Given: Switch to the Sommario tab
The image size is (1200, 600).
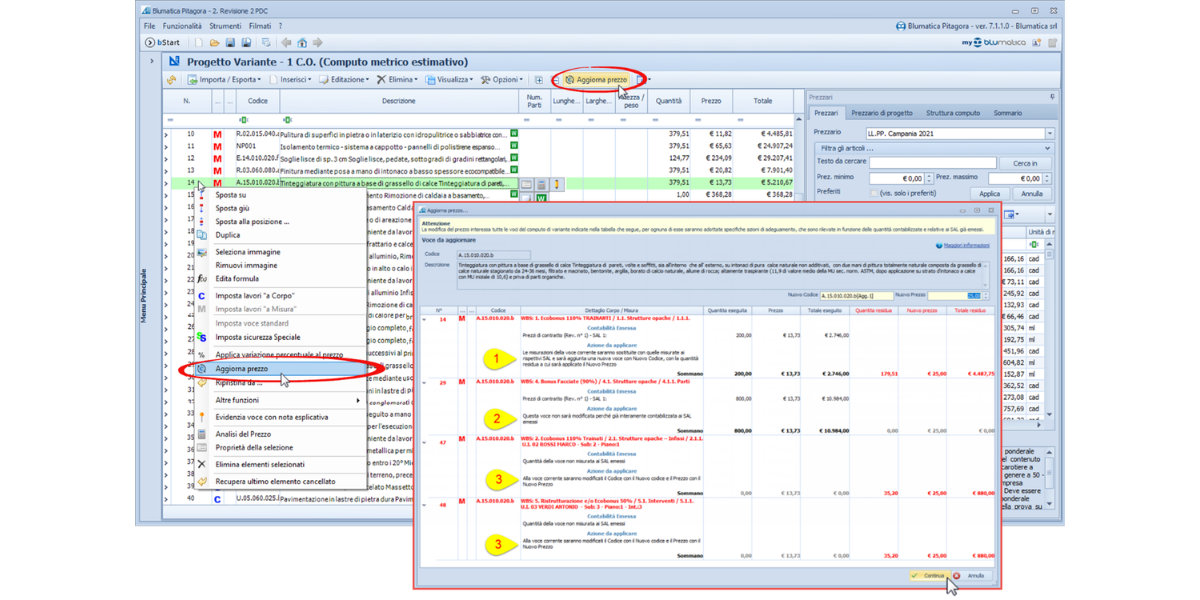Looking at the screenshot, I should point(1008,113).
